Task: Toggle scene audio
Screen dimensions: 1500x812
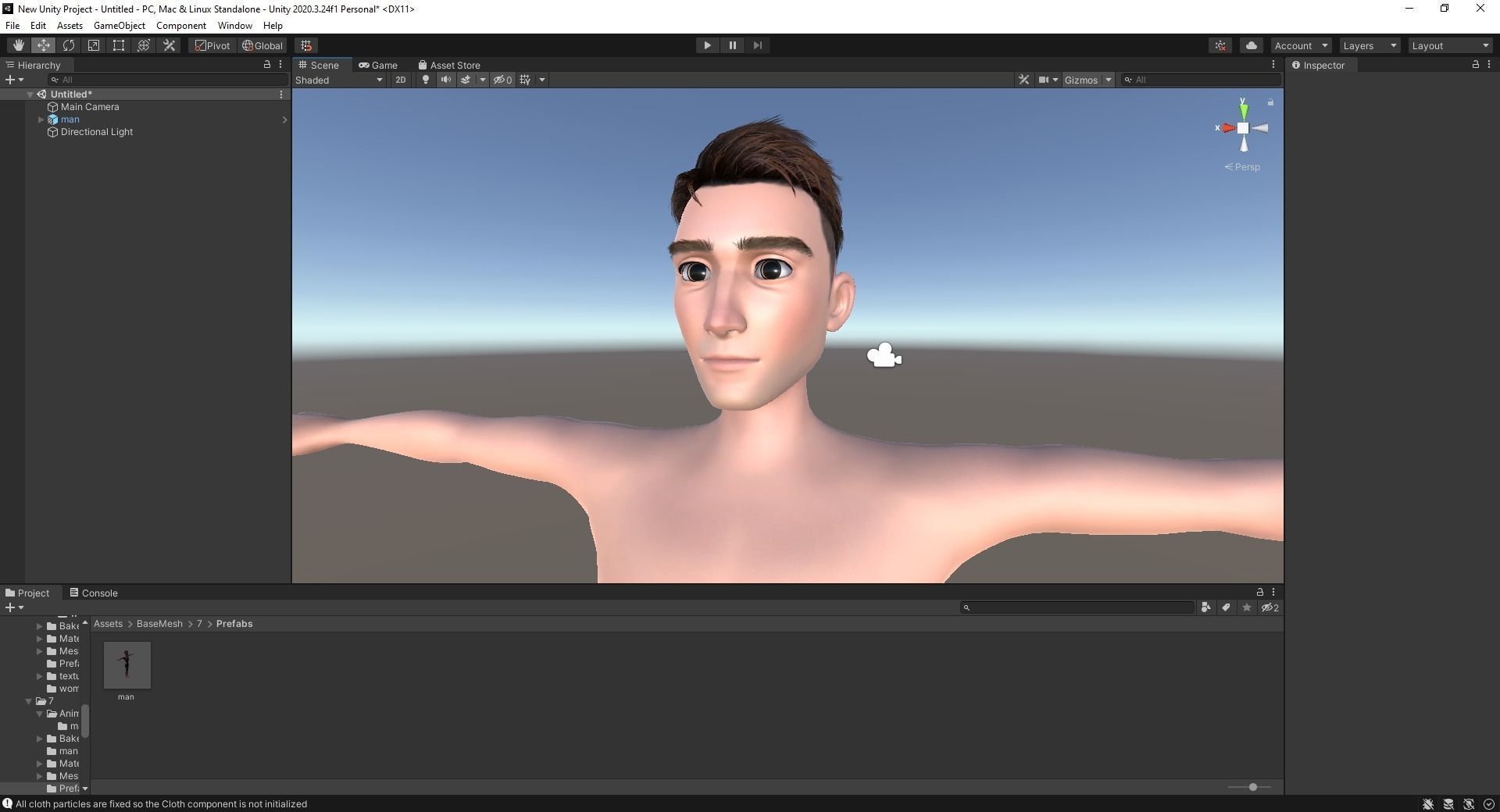Action: click(445, 80)
